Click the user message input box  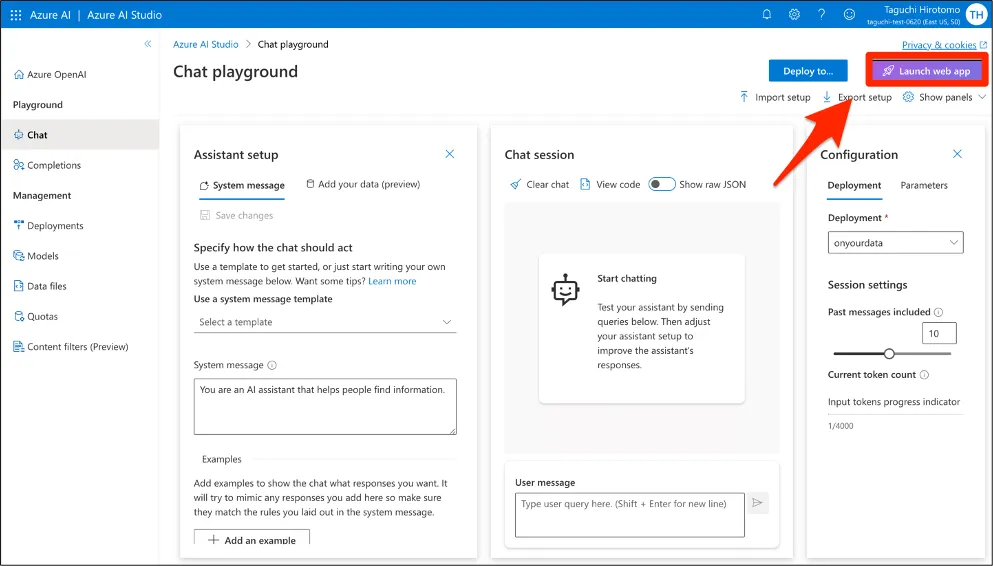pos(630,514)
